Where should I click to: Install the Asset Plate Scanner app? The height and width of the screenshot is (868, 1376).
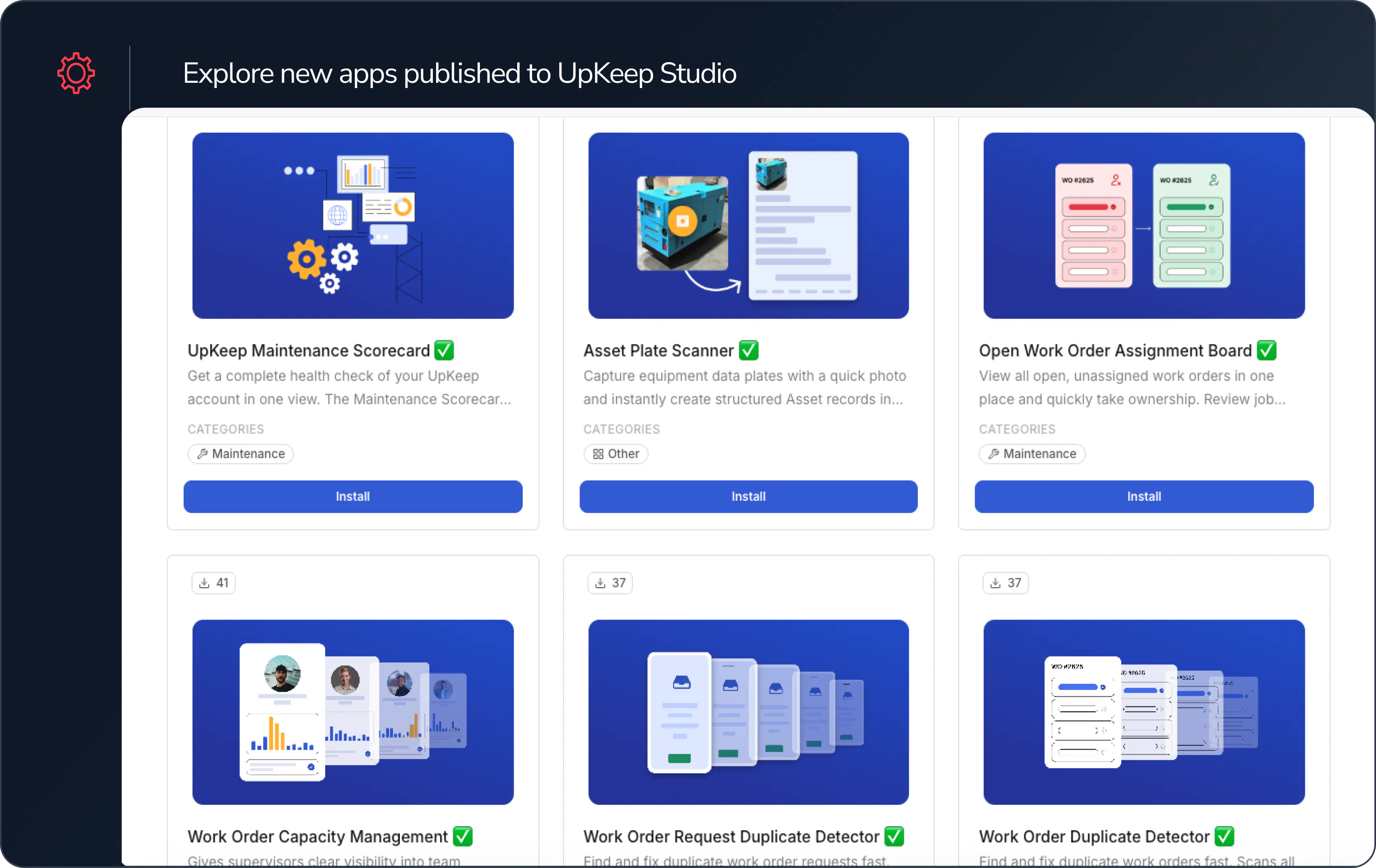(748, 496)
